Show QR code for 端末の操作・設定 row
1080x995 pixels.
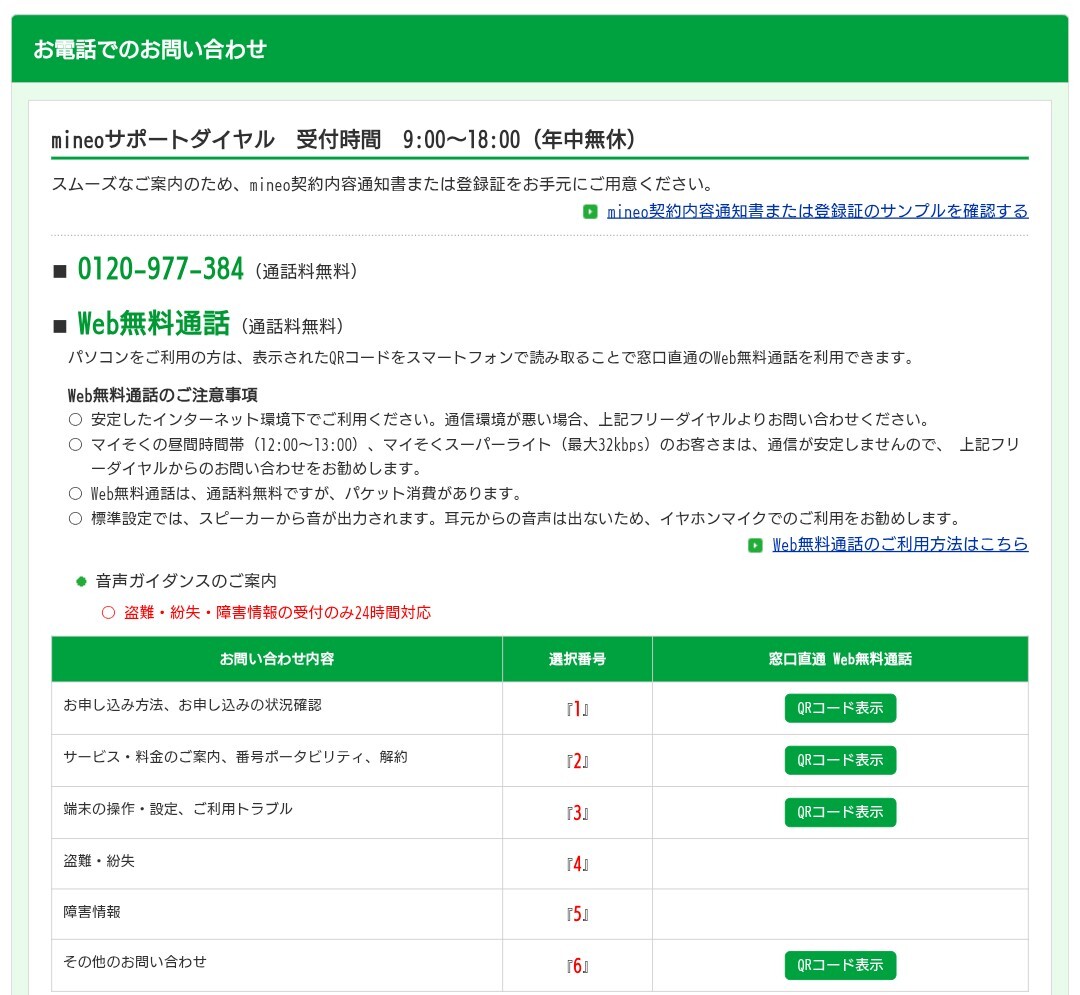pyautogui.click(x=840, y=813)
